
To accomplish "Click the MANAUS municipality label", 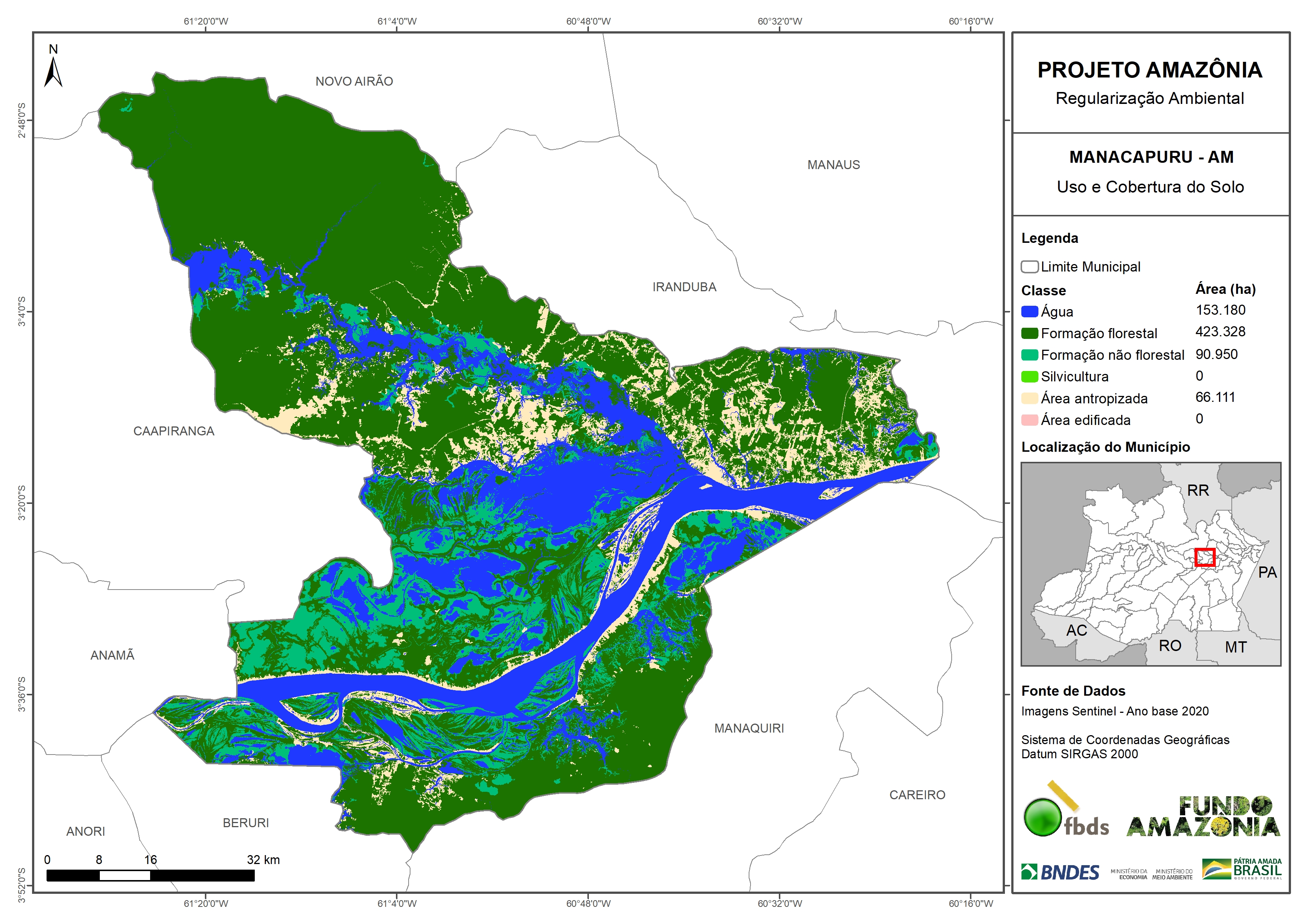I will [833, 165].
